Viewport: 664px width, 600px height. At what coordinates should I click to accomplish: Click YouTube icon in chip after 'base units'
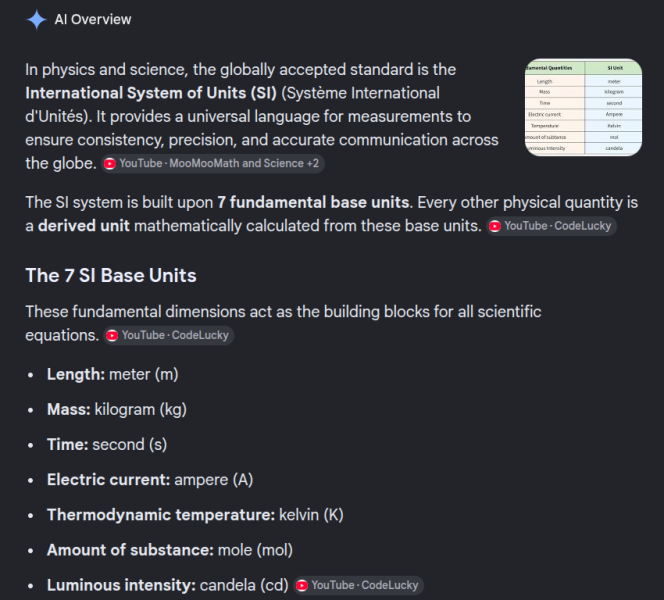pyautogui.click(x=495, y=226)
